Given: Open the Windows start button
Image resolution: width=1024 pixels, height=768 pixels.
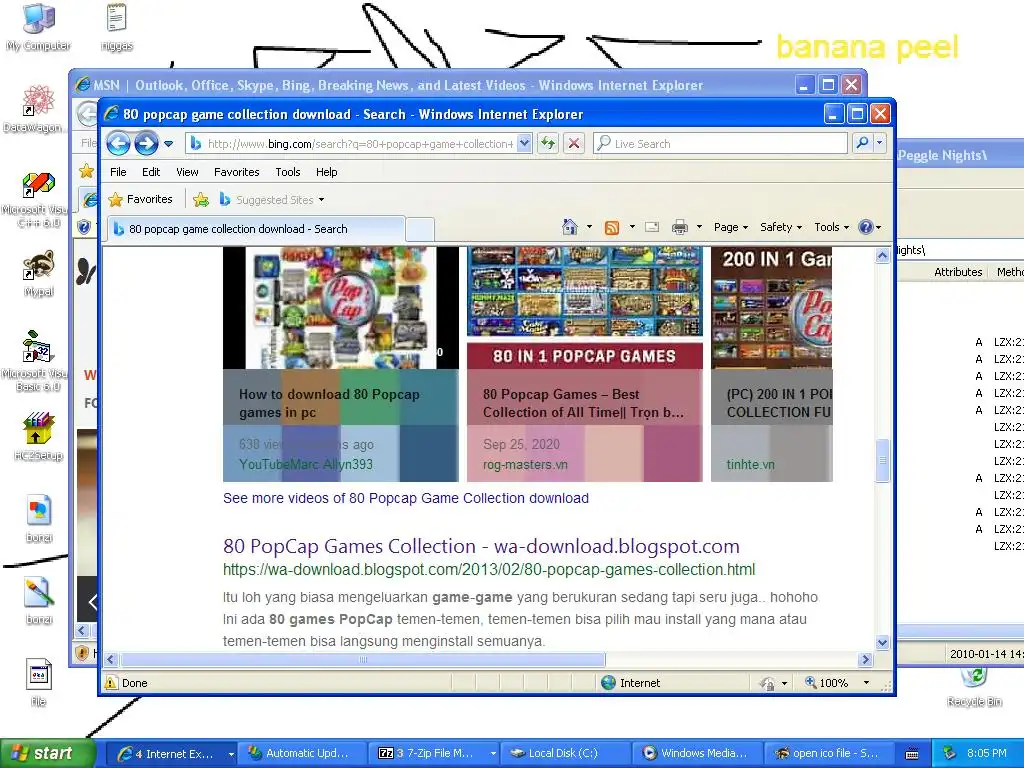Looking at the screenshot, I should [x=46, y=753].
